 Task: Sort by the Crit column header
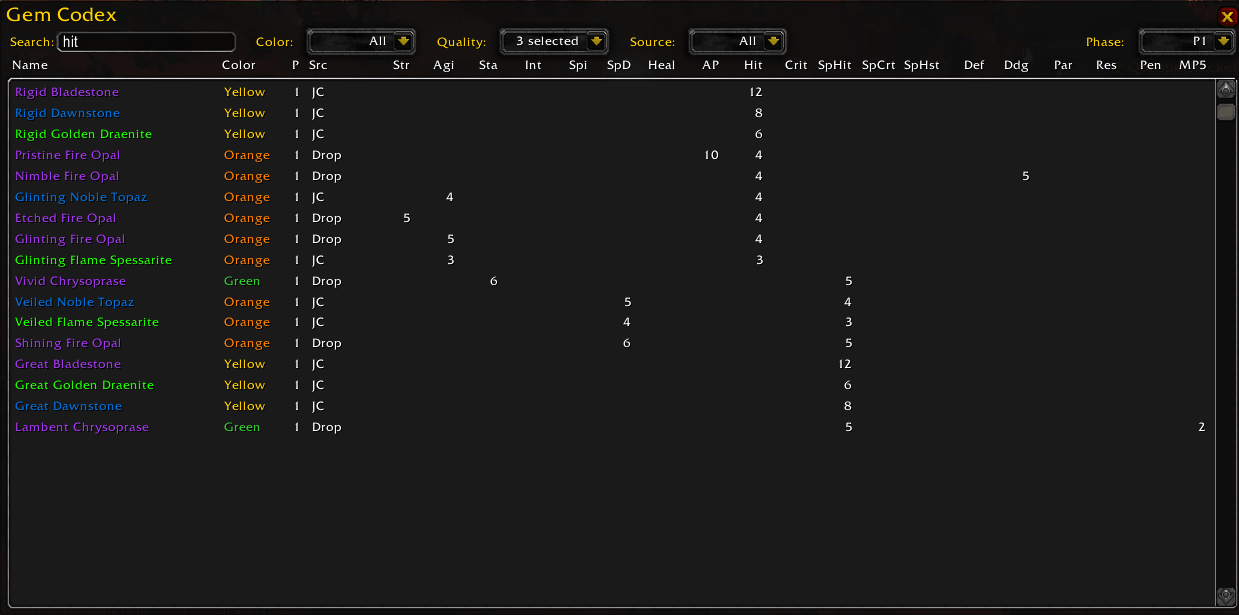point(796,65)
